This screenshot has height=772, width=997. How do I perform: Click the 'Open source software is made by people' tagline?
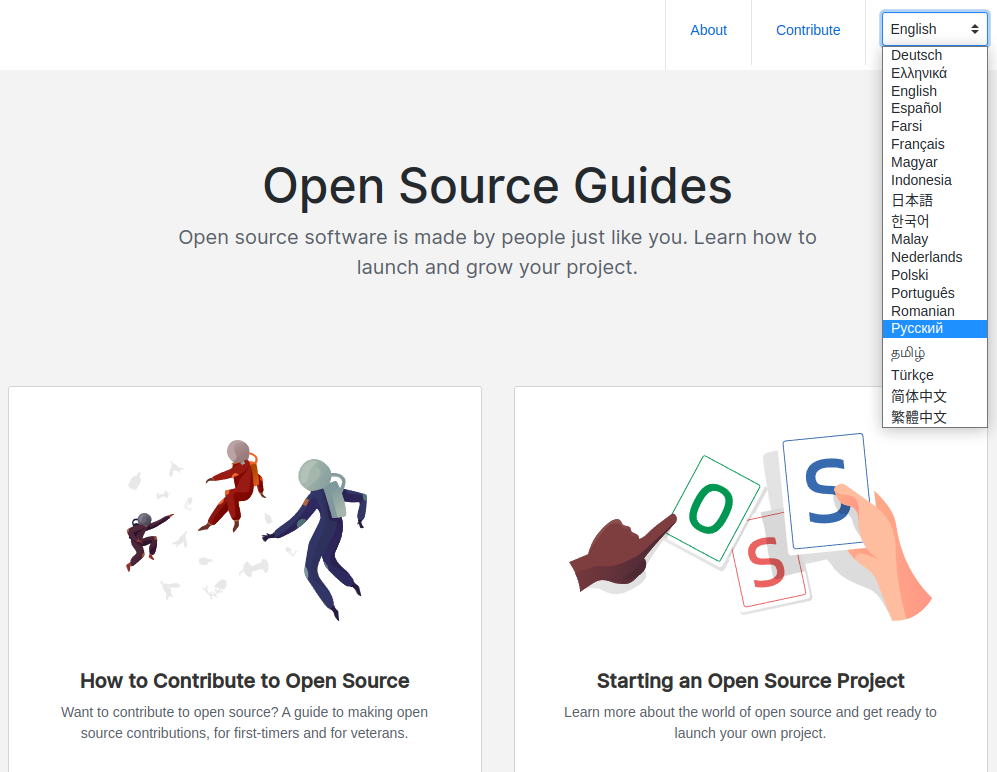[497, 252]
